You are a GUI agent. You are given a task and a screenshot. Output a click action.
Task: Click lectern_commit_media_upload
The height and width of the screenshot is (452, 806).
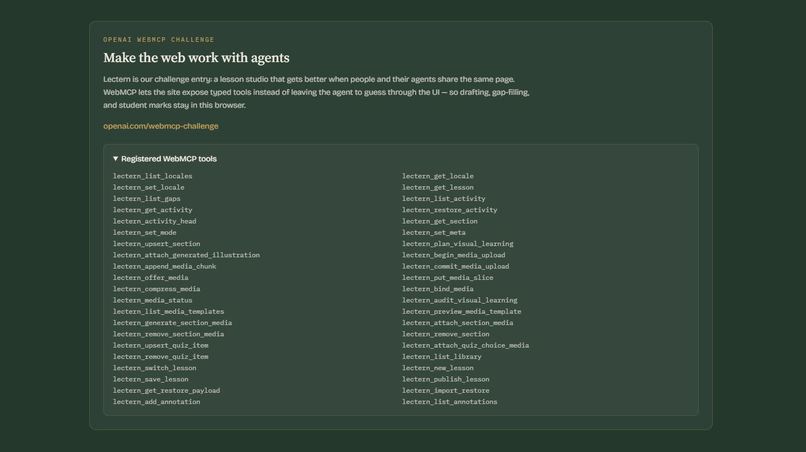(x=456, y=266)
